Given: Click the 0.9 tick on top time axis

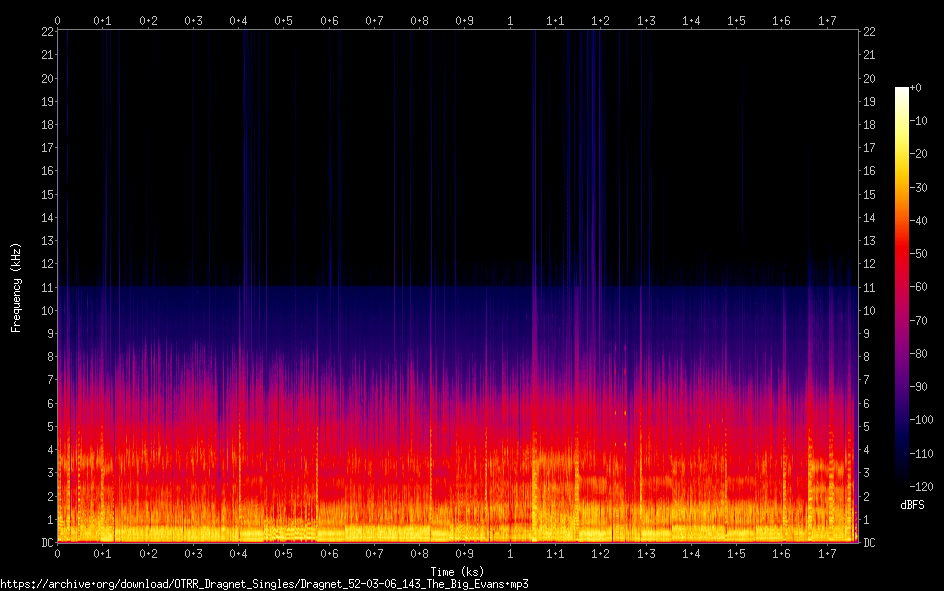Looking at the screenshot, I should [465, 20].
